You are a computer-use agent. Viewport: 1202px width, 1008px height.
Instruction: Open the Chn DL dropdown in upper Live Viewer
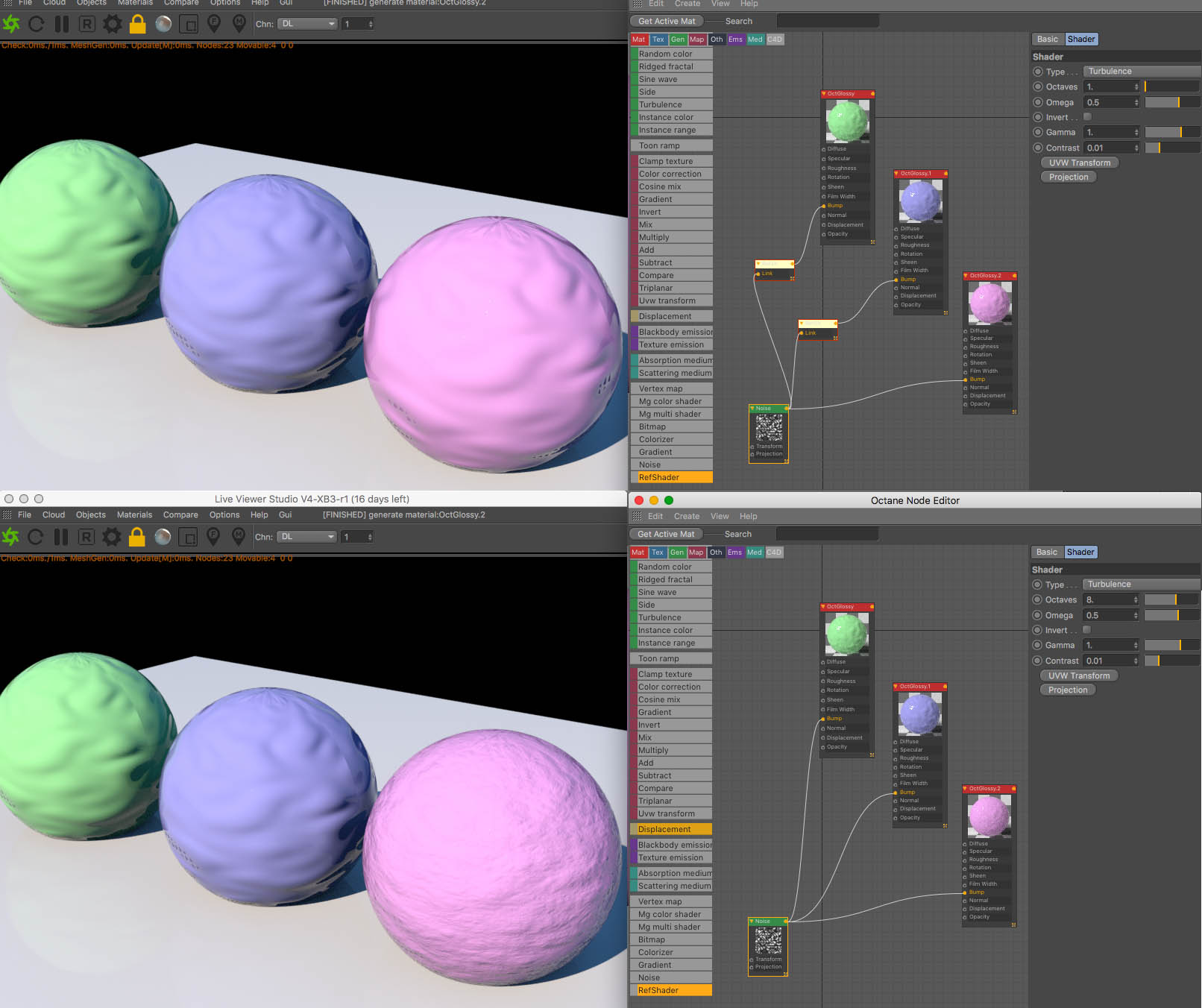tap(308, 24)
